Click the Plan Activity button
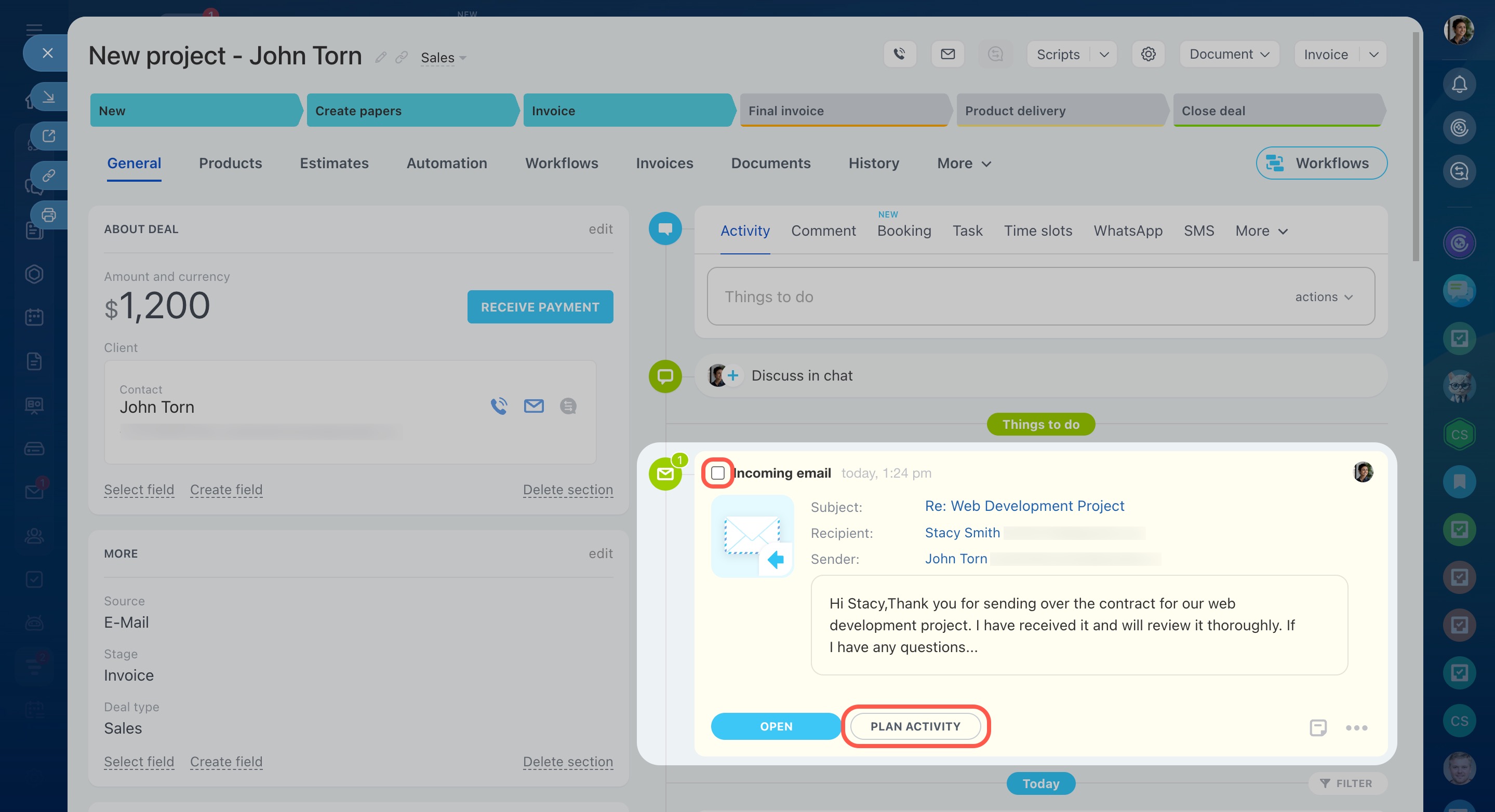 coord(915,726)
